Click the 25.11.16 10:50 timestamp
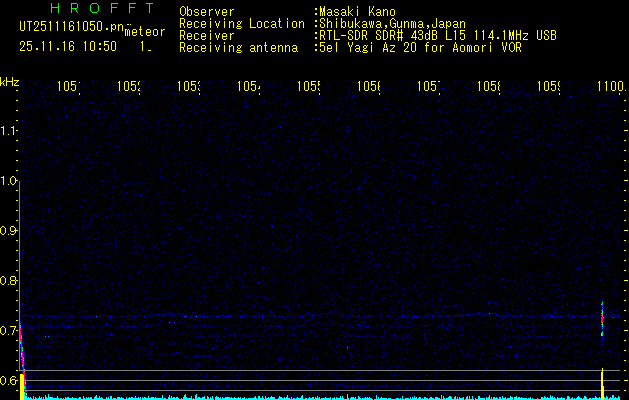This screenshot has height=400, width=629. click(68, 46)
